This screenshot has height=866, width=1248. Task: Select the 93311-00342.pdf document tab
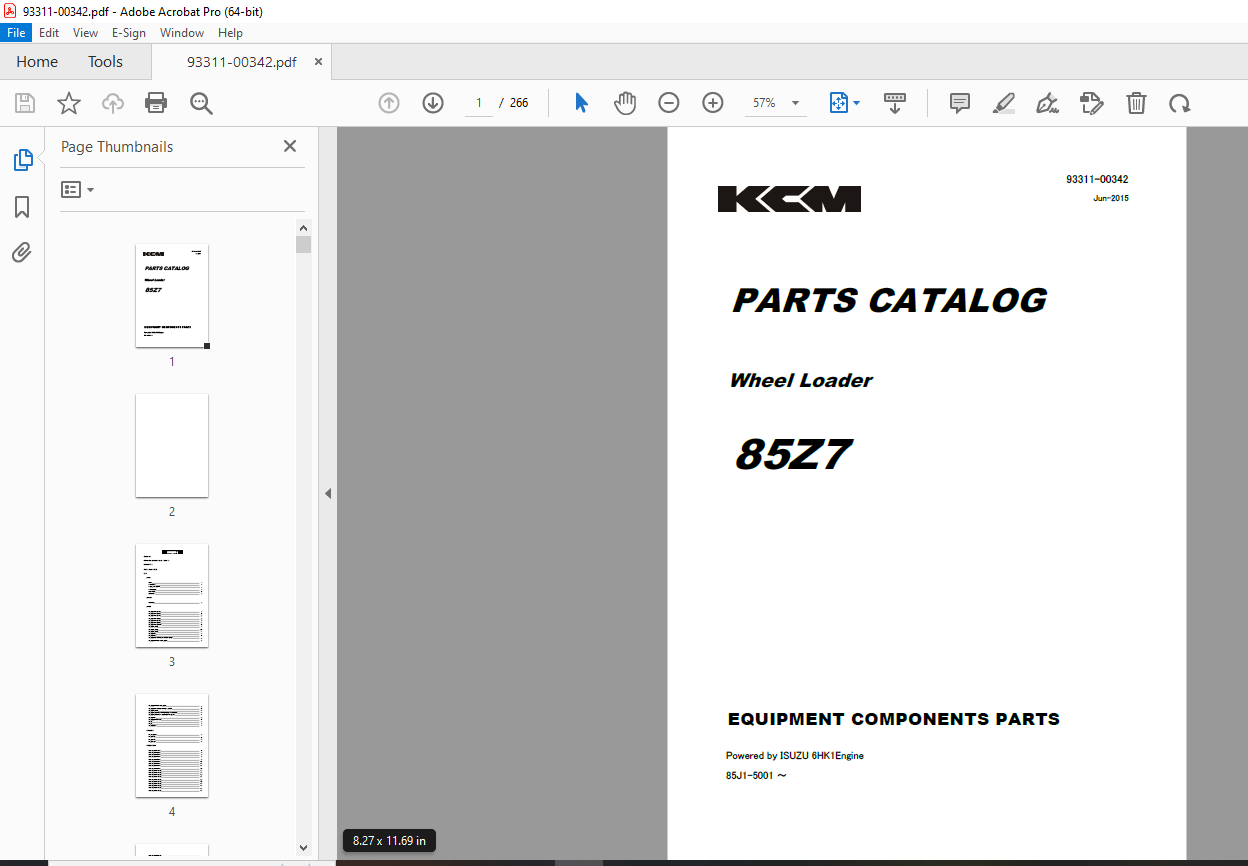tap(241, 61)
